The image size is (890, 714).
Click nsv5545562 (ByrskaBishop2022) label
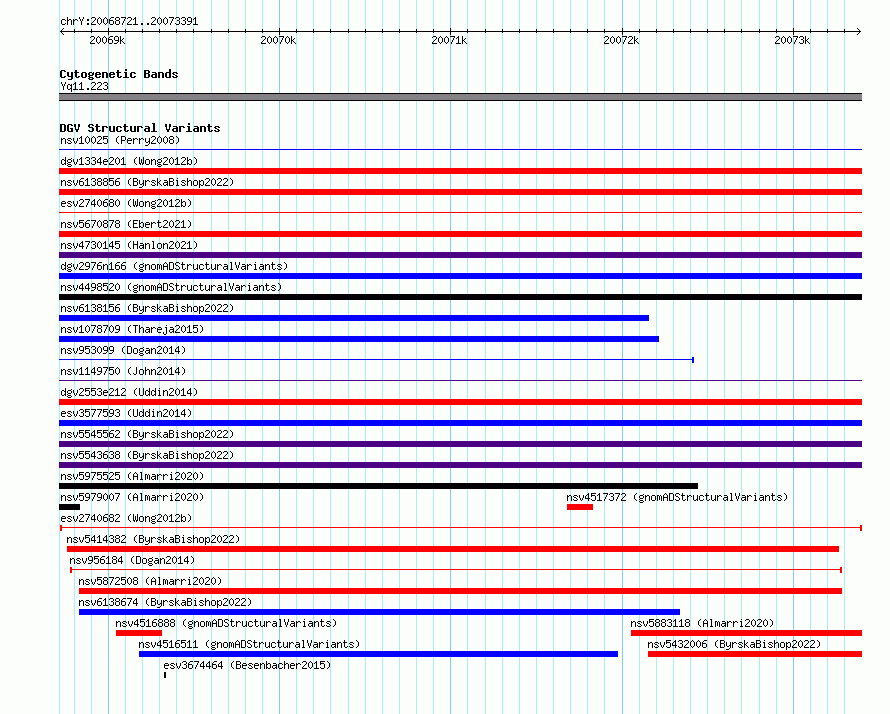coord(147,434)
